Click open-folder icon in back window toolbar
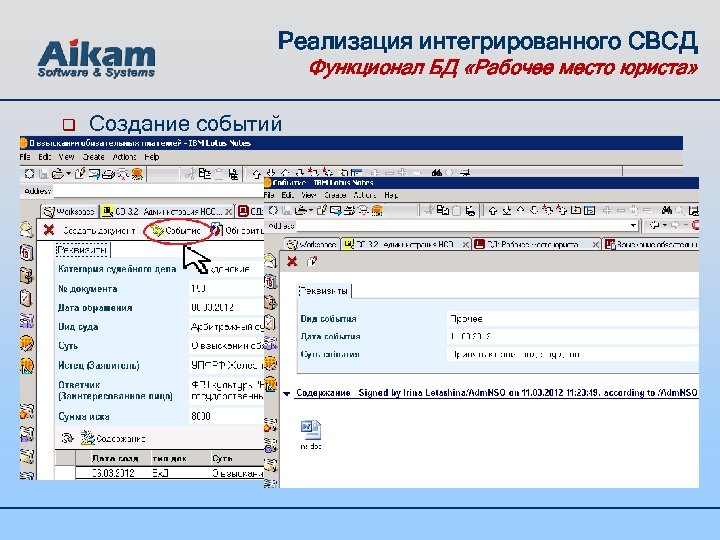Viewport: 720px width, 540px height. click(x=58, y=174)
